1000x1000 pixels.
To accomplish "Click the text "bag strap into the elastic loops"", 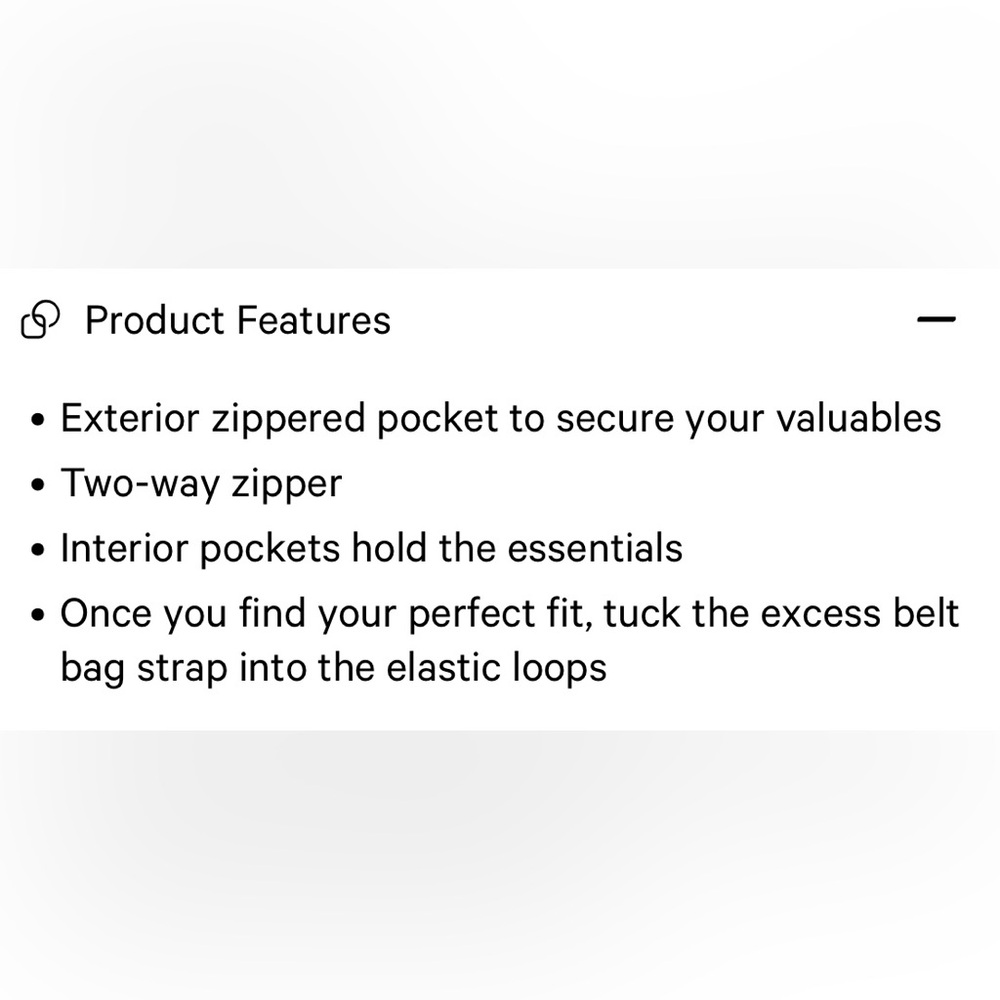I will tap(333, 667).
